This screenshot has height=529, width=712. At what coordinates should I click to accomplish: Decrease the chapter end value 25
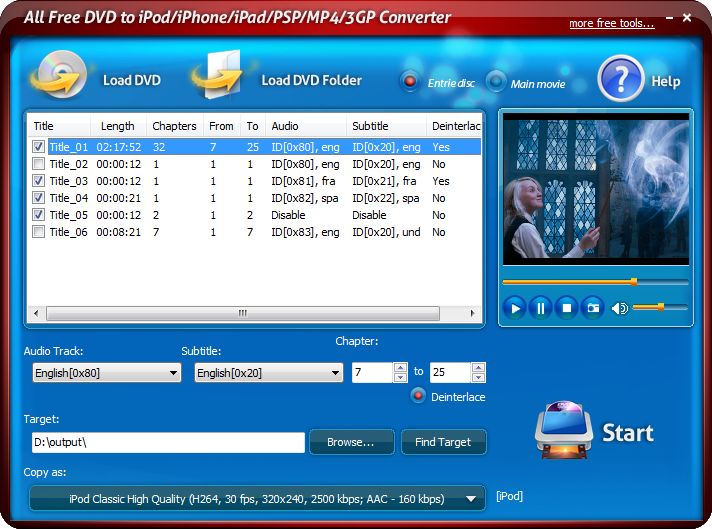(478, 377)
